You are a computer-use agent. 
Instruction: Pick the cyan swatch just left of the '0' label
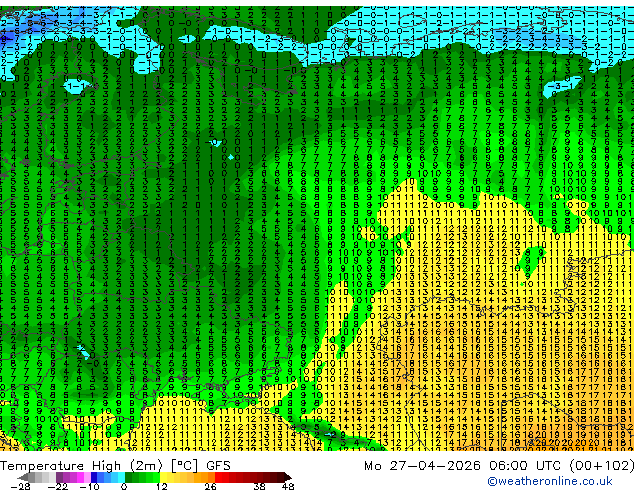pos(121,477)
